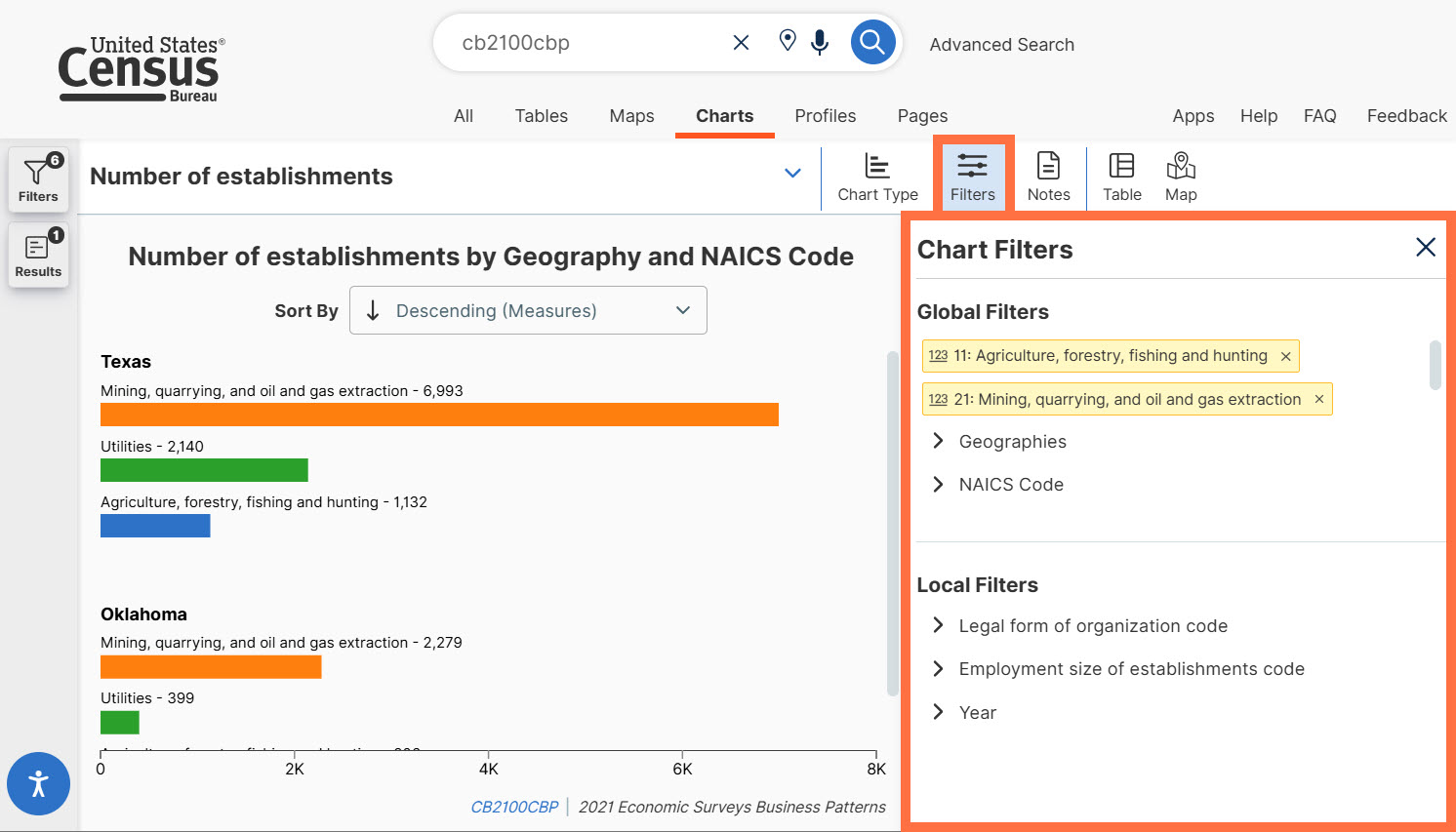Image resolution: width=1456 pixels, height=832 pixels.
Task: Remove the 11: Agriculture filter chip
Action: [x=1285, y=356]
